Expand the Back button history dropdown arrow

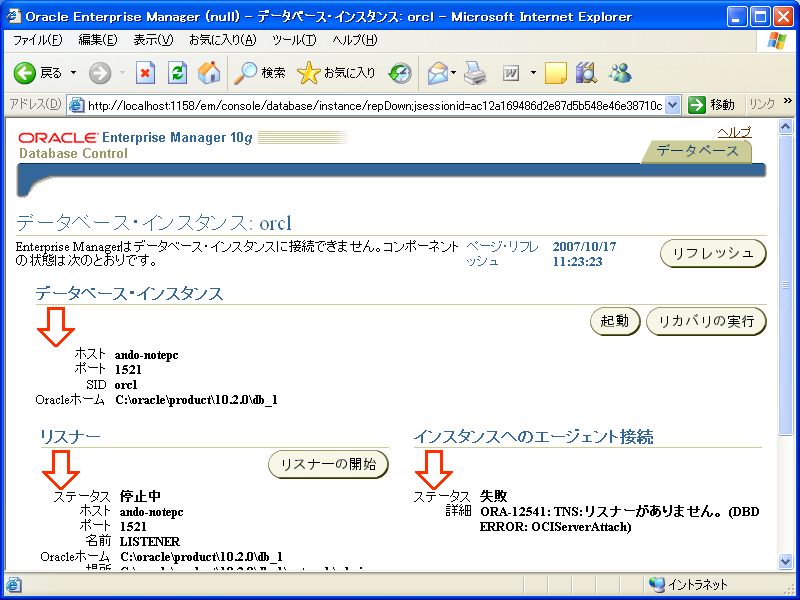coord(73,73)
